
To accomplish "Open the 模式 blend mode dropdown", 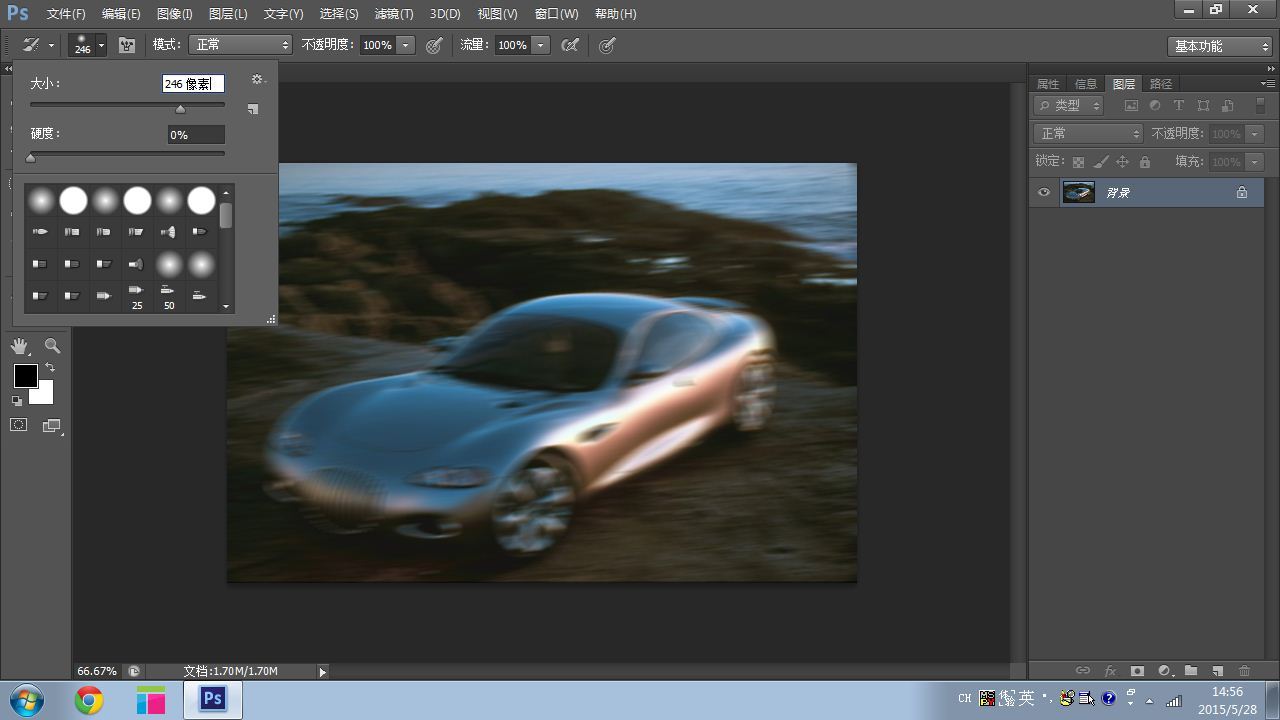I will click(x=242, y=45).
